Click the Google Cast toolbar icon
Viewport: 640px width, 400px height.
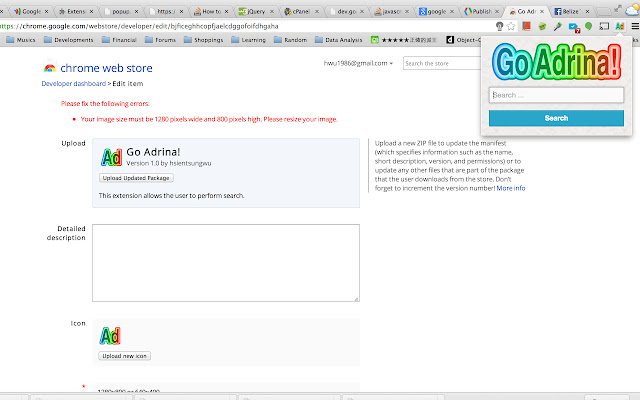point(604,26)
